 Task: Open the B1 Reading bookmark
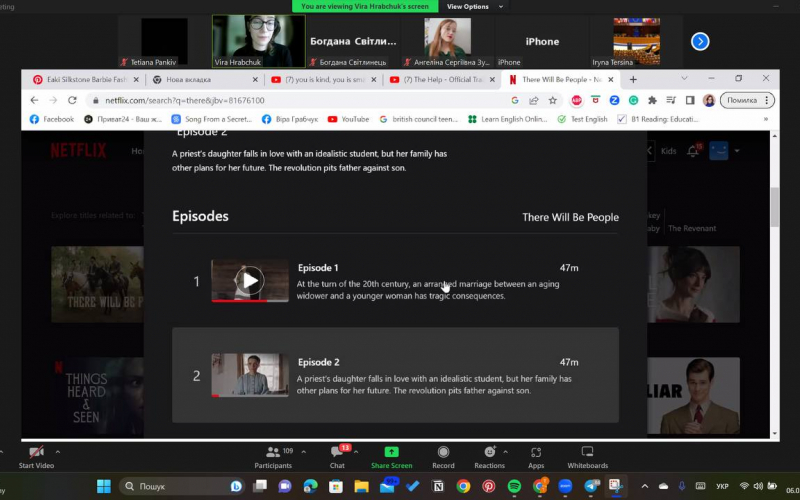tap(658, 119)
